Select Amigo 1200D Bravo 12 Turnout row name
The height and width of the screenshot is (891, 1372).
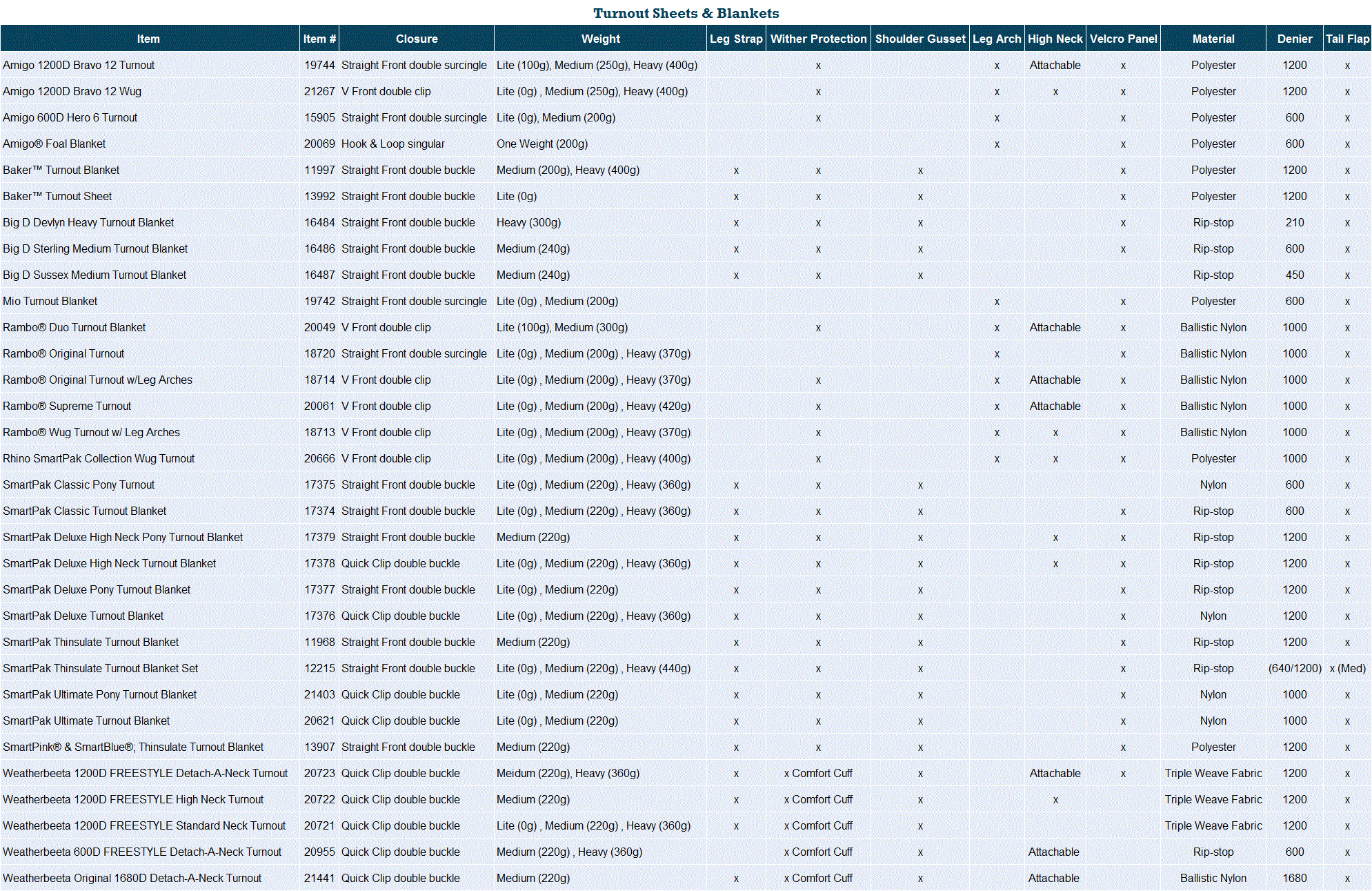coord(79,65)
